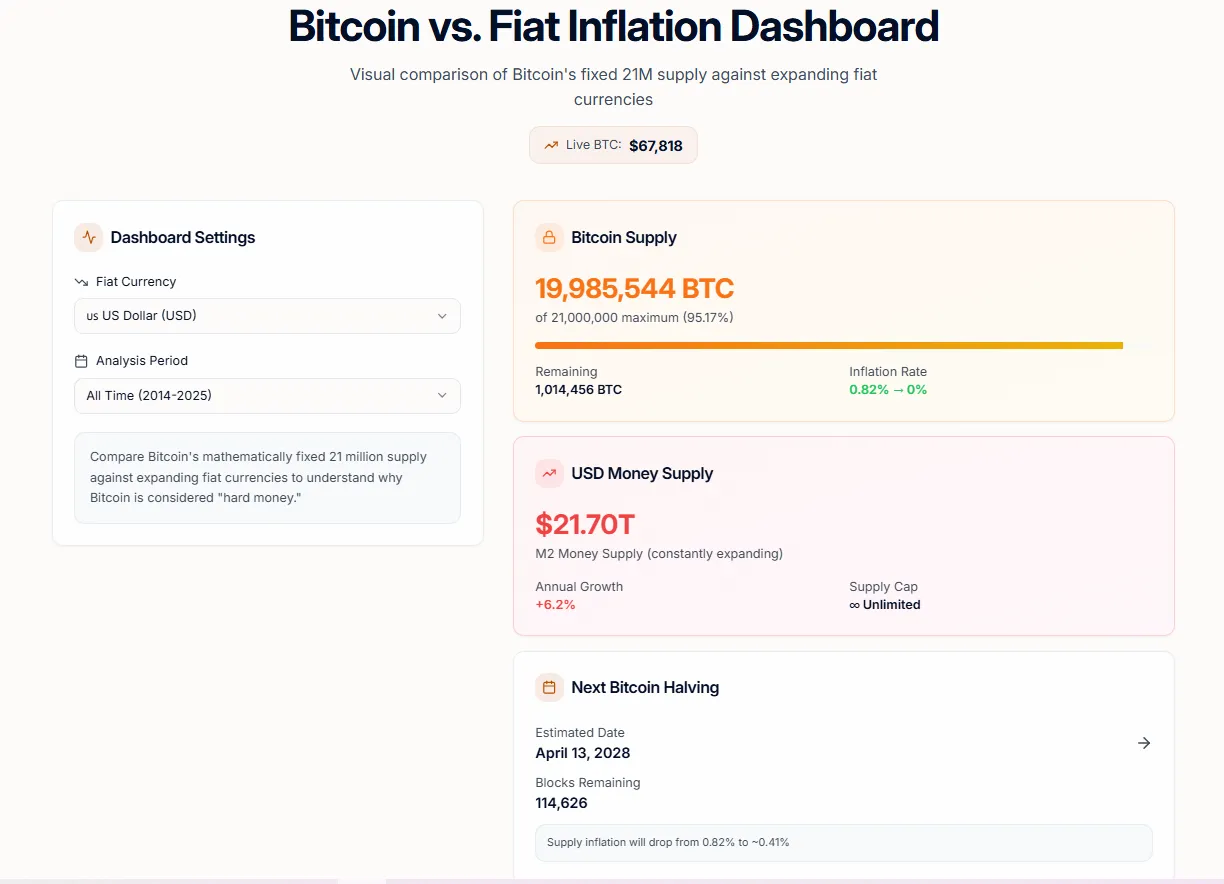Click the supply inflation drop note box
The image size is (1224, 884).
(x=843, y=842)
